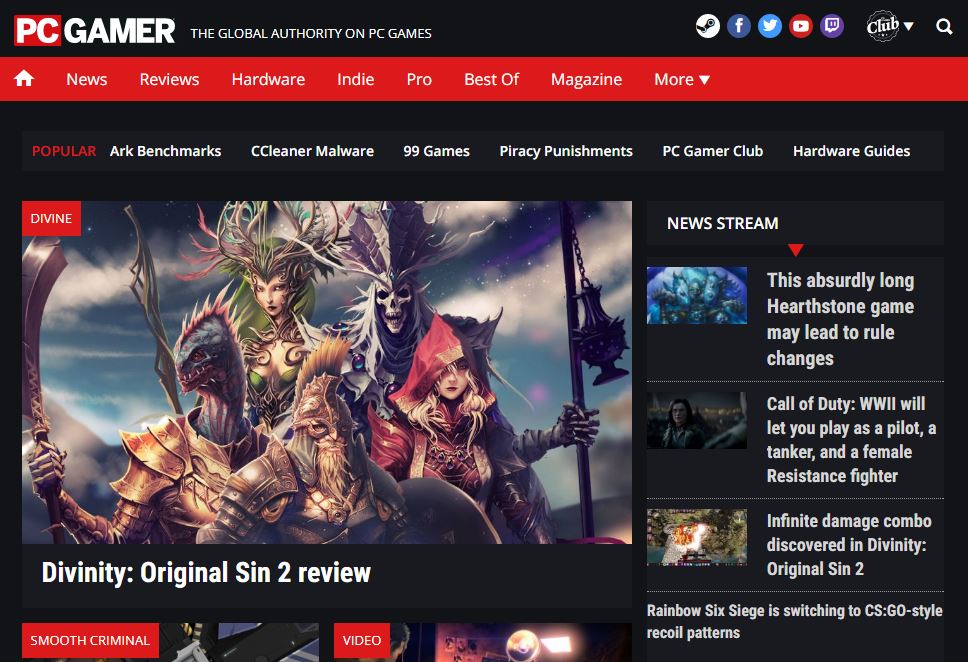The width and height of the screenshot is (968, 662).
Task: Open the YouTube channel icon
Action: click(801, 26)
